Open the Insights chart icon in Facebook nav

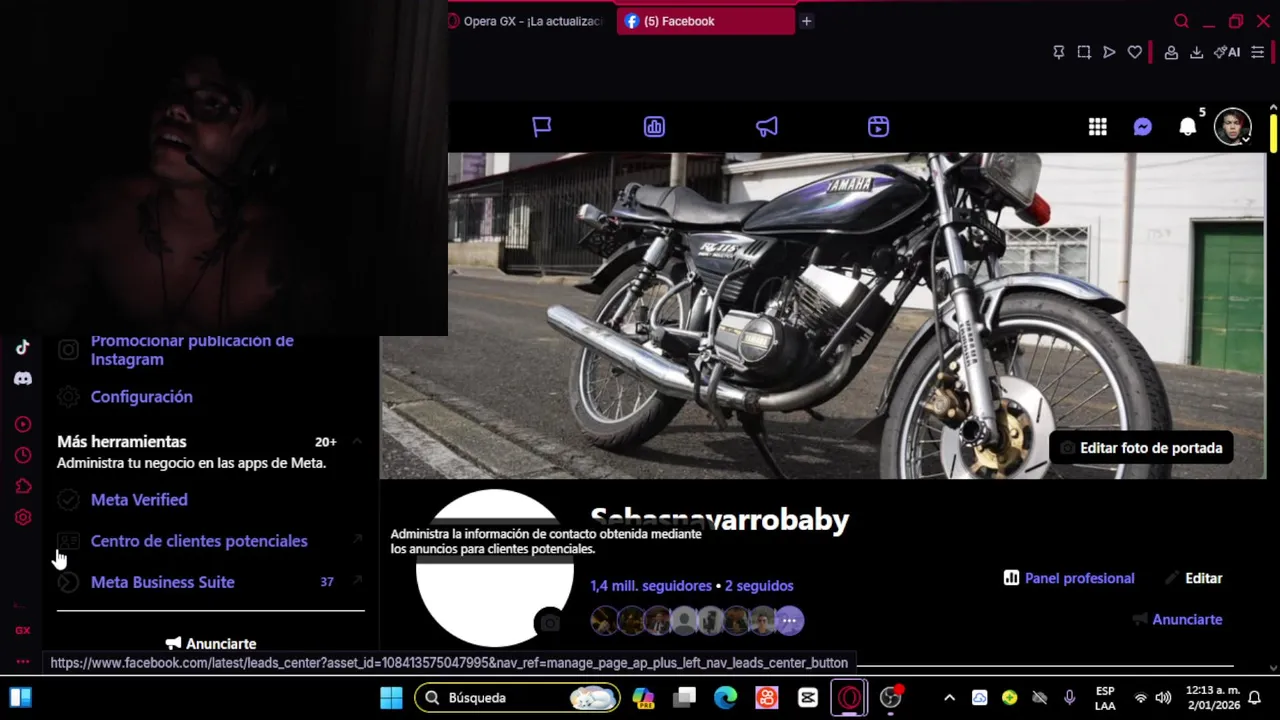654,127
